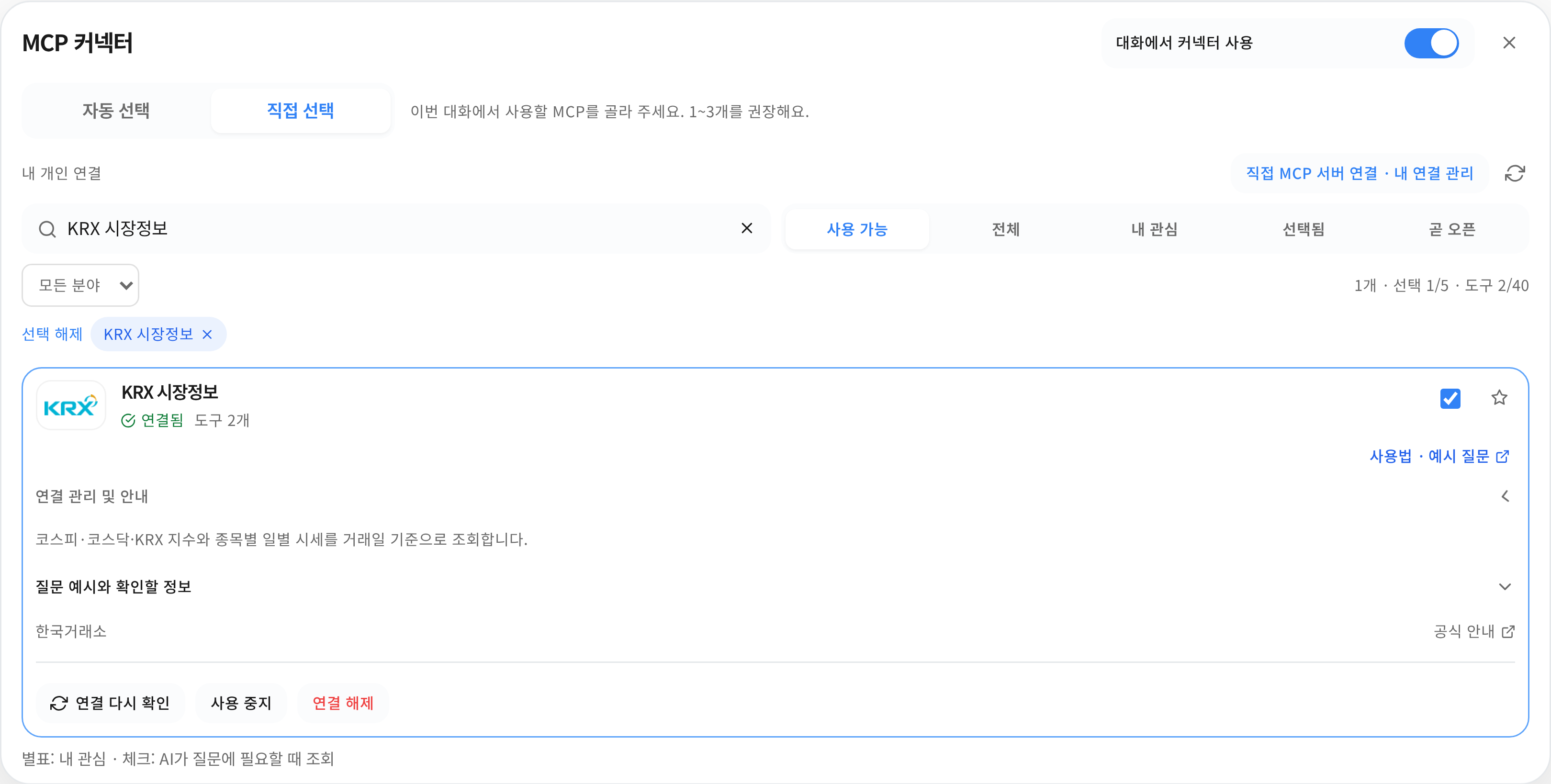Close the MCP 커넥터 dialog
Viewport: 1551px width, 784px height.
(x=1509, y=43)
